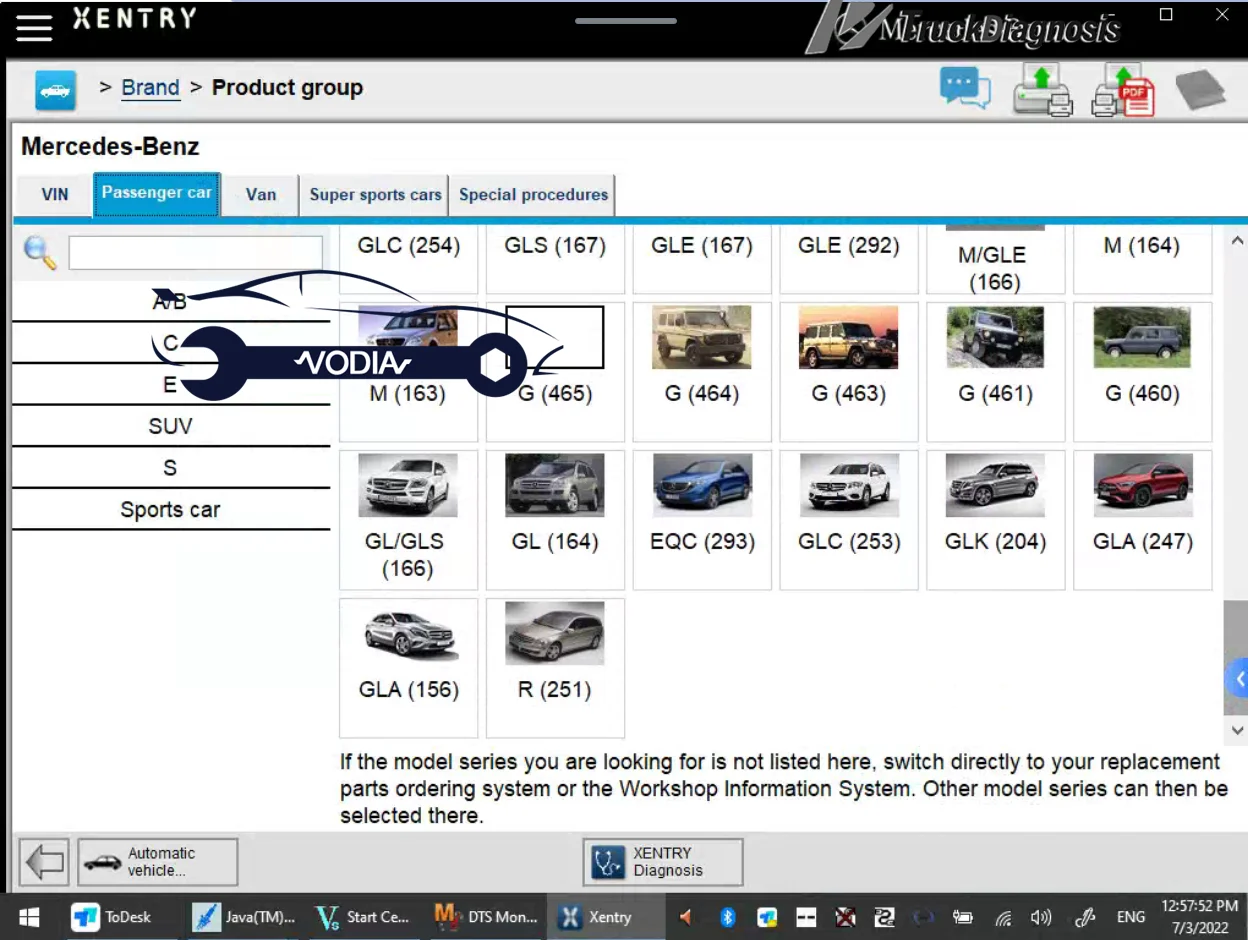Click the back arrow button
The image size is (1248, 940).
pyautogui.click(x=44, y=861)
